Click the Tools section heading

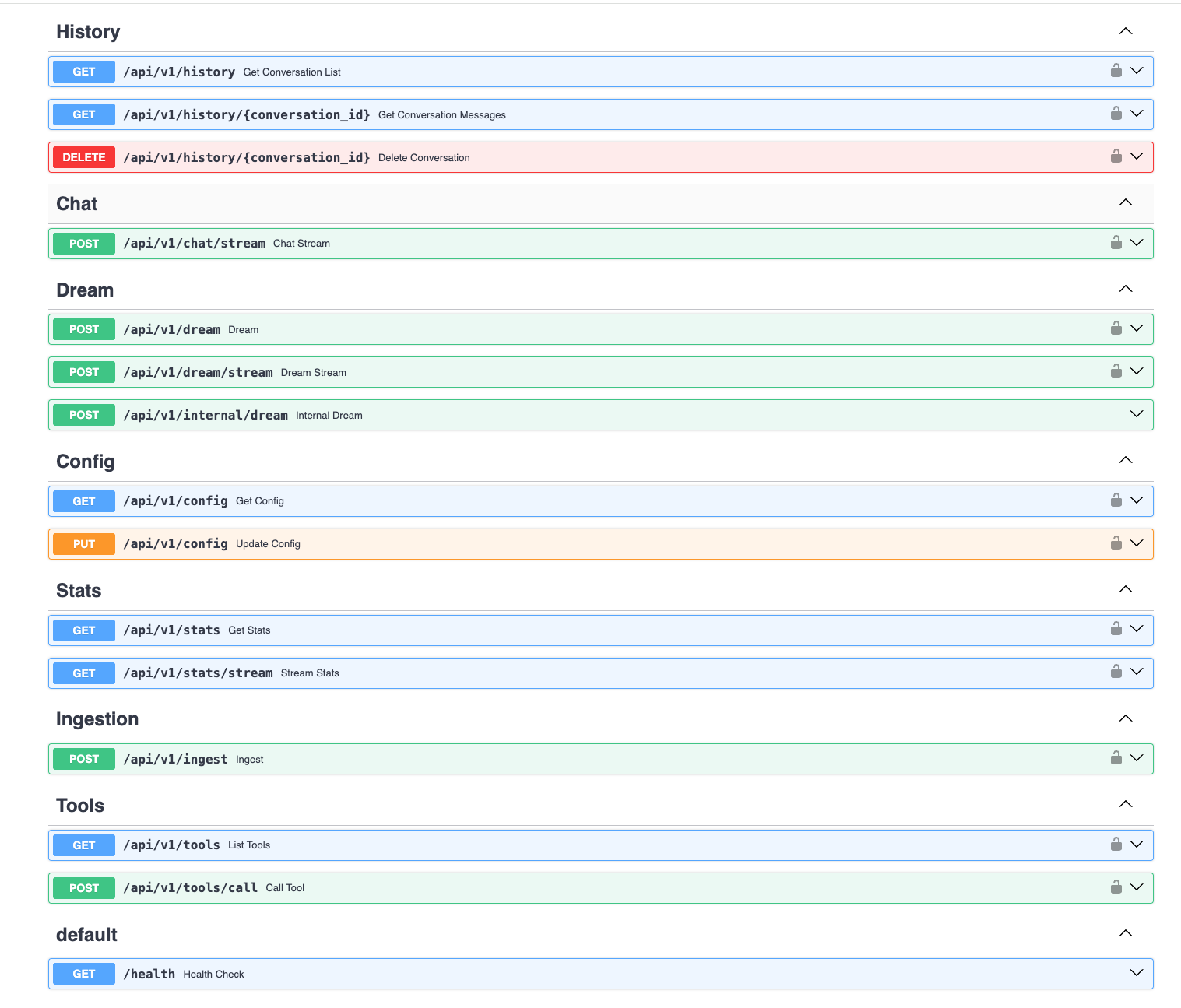[80, 806]
